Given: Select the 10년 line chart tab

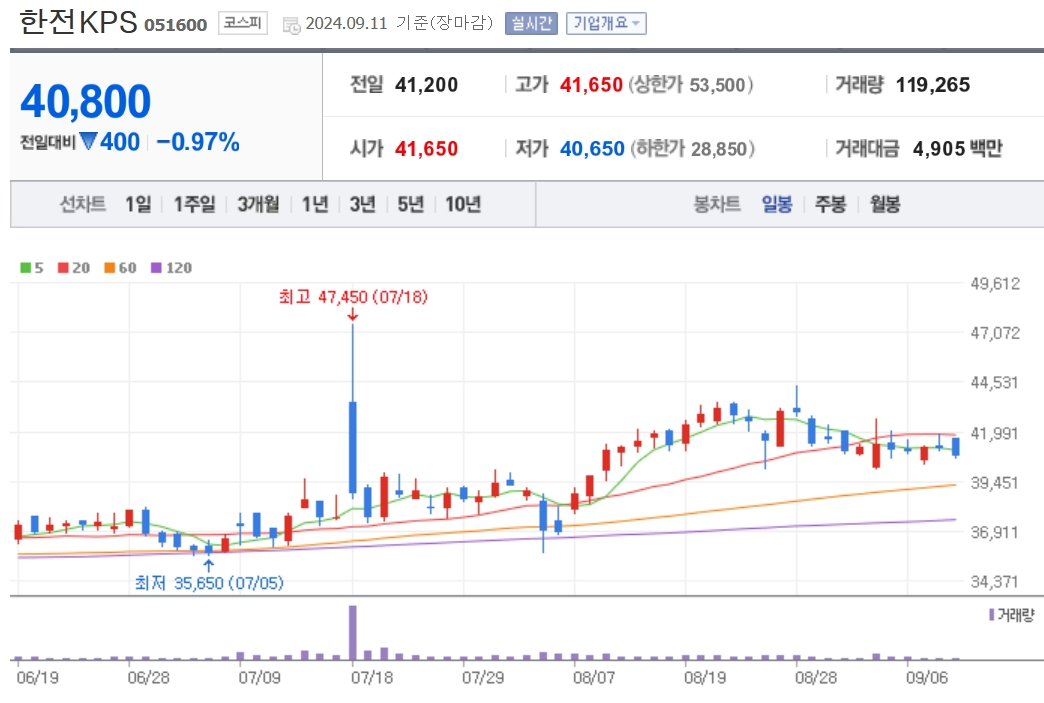Looking at the screenshot, I should (x=463, y=204).
